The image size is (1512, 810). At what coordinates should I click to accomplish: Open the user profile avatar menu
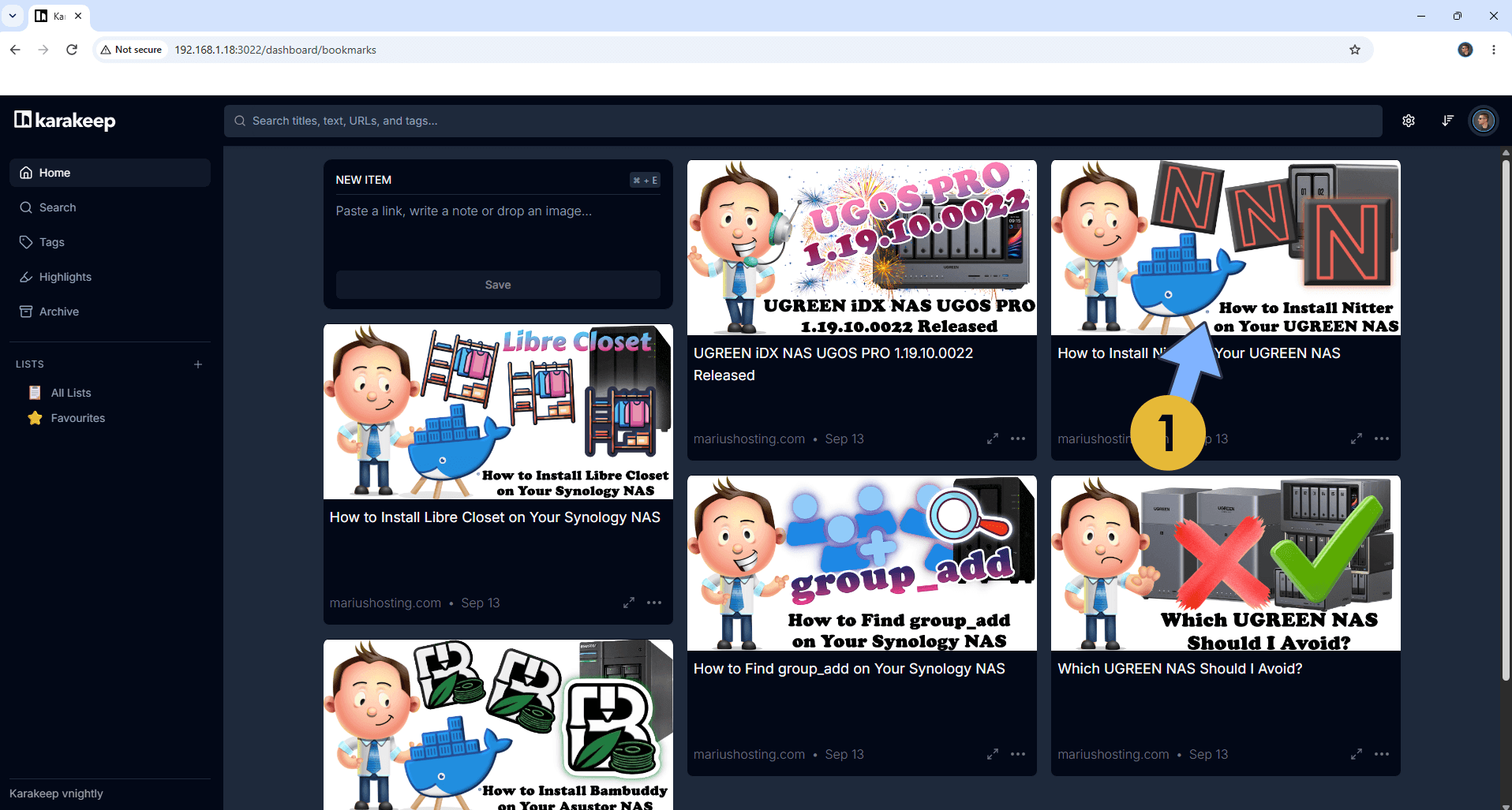point(1484,121)
